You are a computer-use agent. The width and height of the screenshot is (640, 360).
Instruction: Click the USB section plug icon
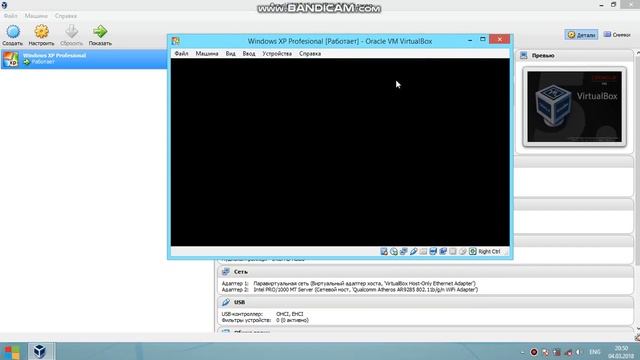click(x=226, y=302)
